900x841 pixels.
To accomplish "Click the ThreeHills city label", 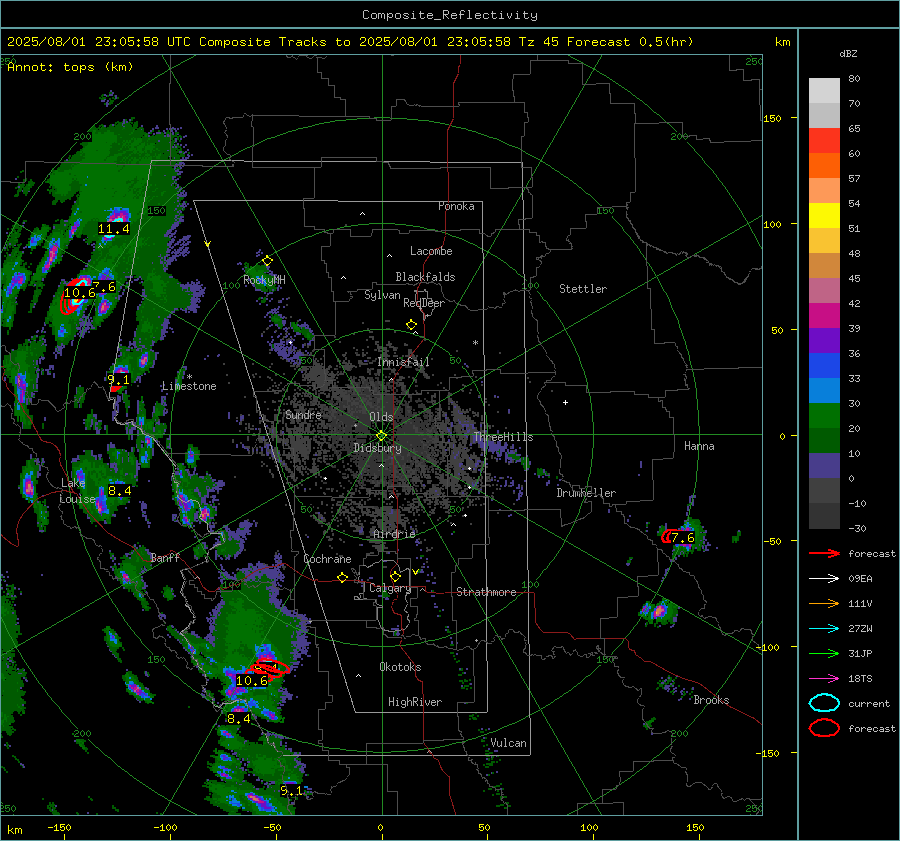I will click(x=503, y=437).
